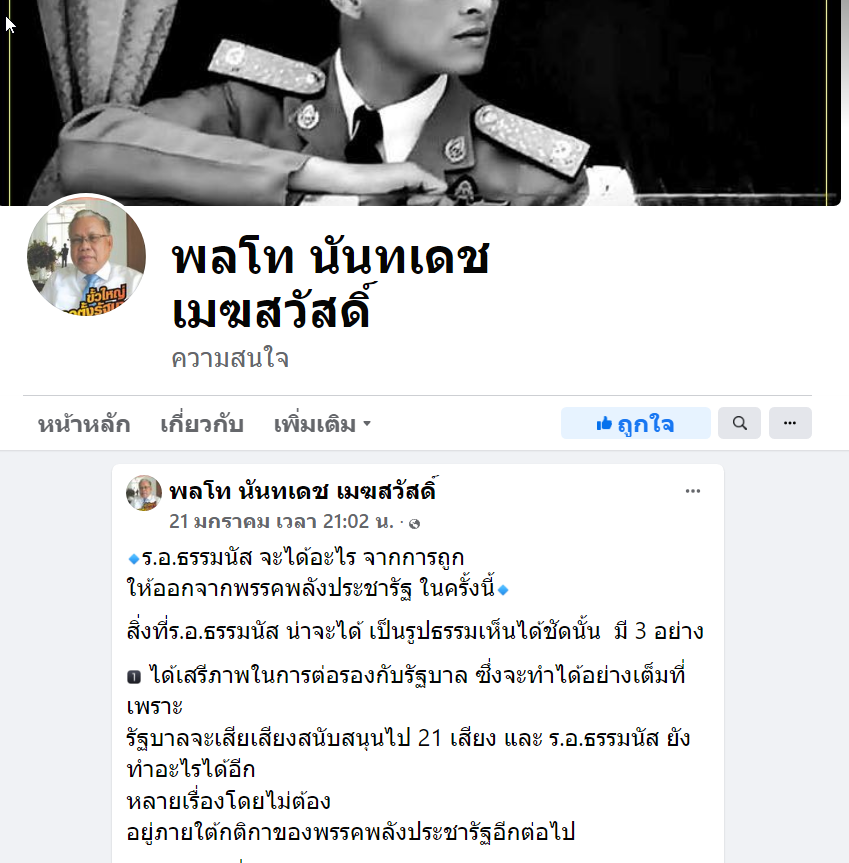
Task: Click the globe public-privacy icon on the post
Action: pos(415,523)
